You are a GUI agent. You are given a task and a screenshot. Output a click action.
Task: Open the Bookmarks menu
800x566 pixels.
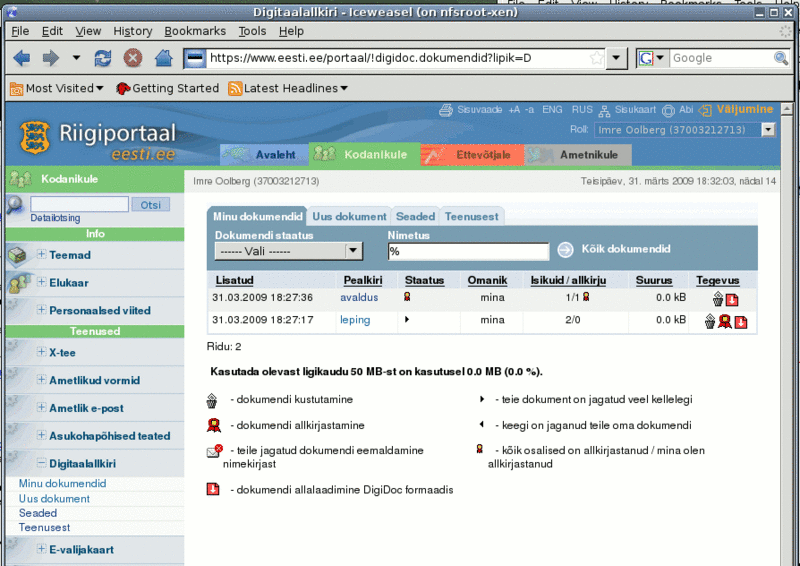pyautogui.click(x=195, y=31)
